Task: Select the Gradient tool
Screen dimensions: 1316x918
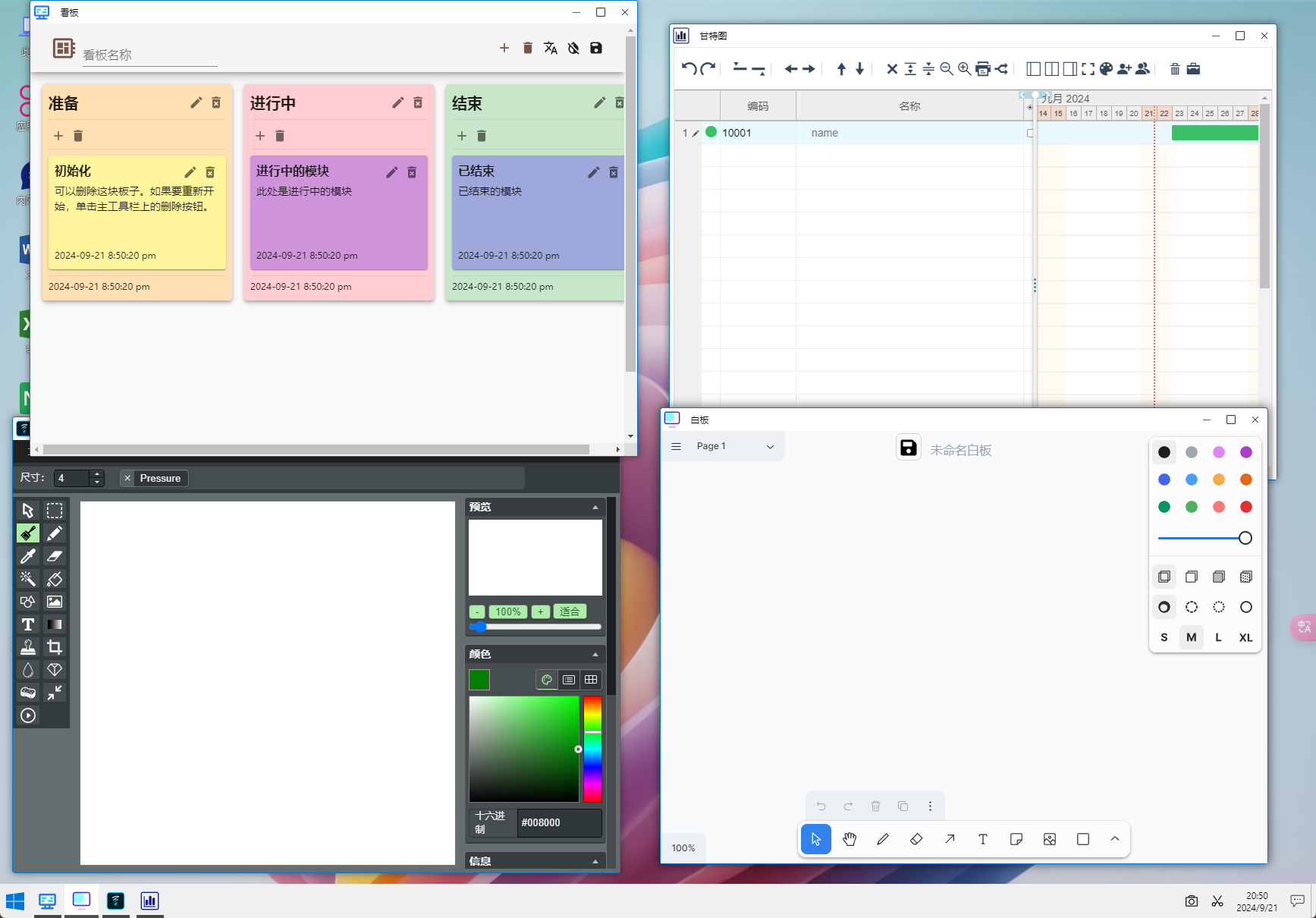Action: coord(55,624)
